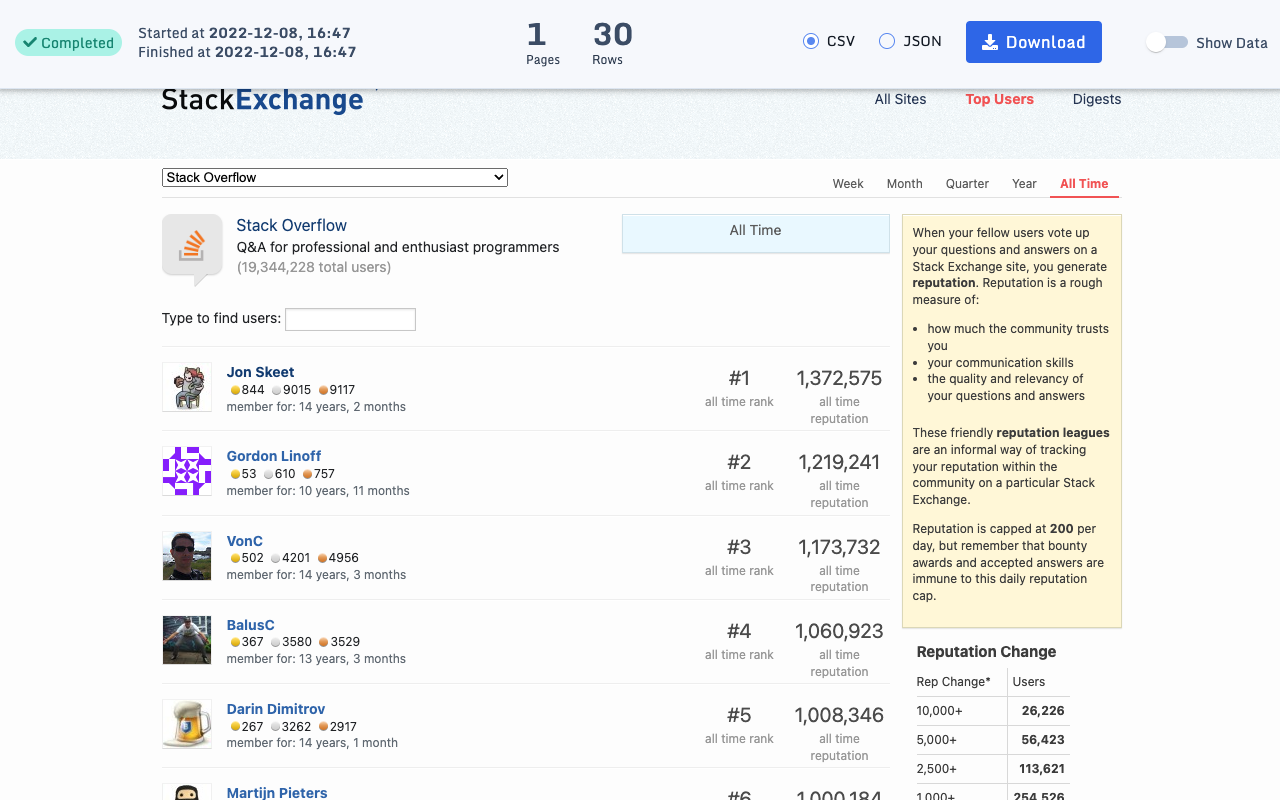This screenshot has width=1280, height=800.
Task: Open Jon Skeet's avatar image
Action: point(187,387)
